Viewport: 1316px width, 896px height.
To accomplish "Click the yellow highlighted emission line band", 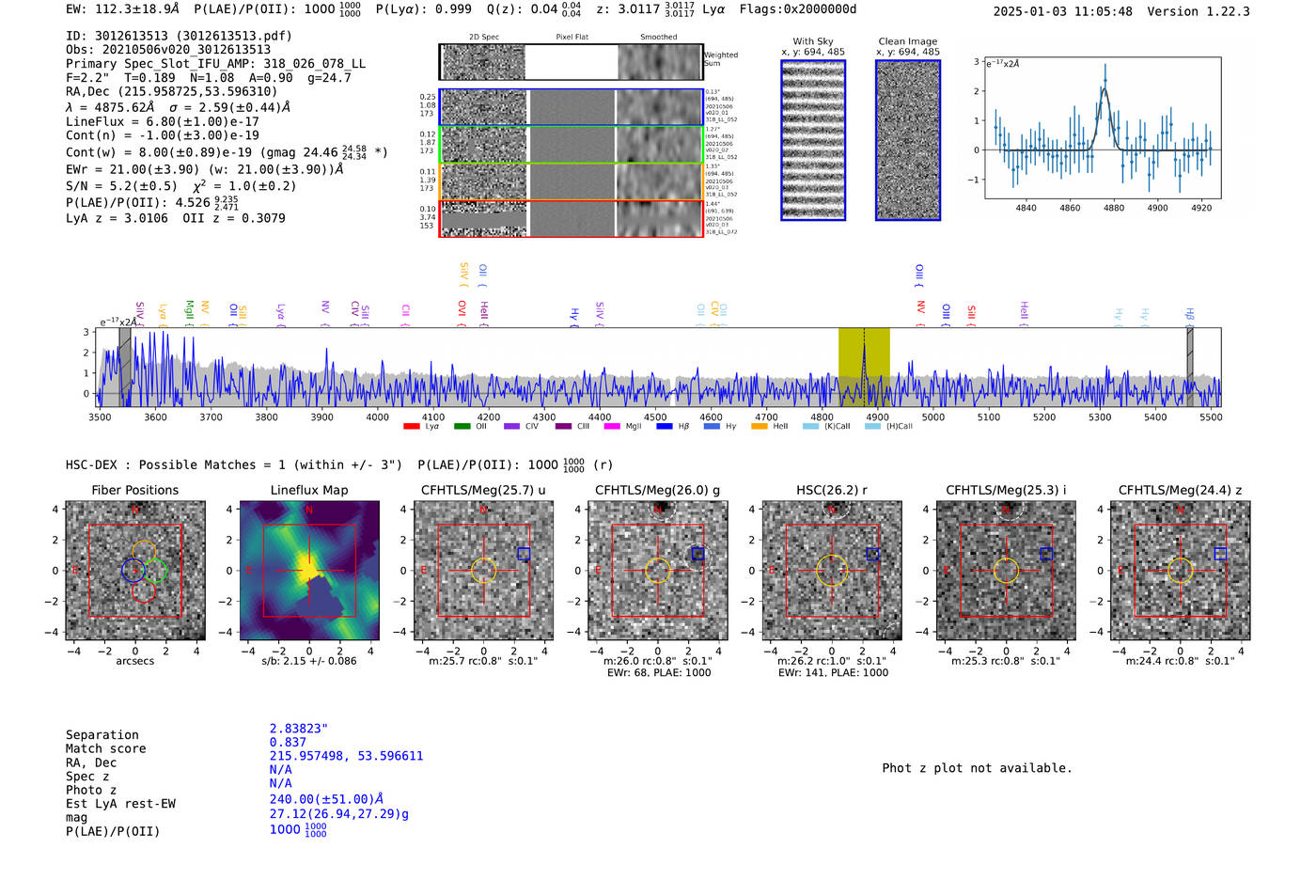I will point(864,368).
